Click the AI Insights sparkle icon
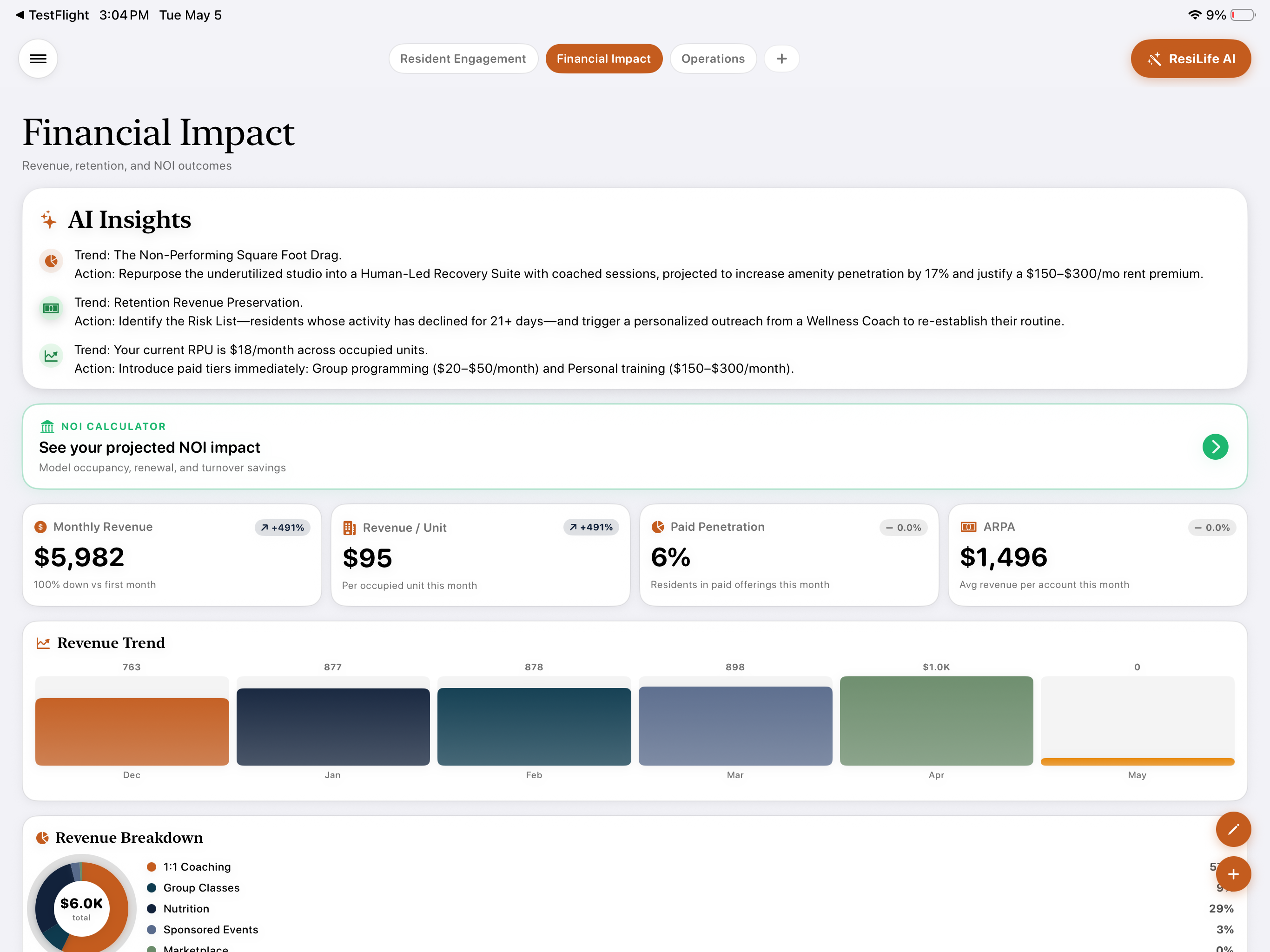Screen dimensions: 1270x952 [49, 219]
